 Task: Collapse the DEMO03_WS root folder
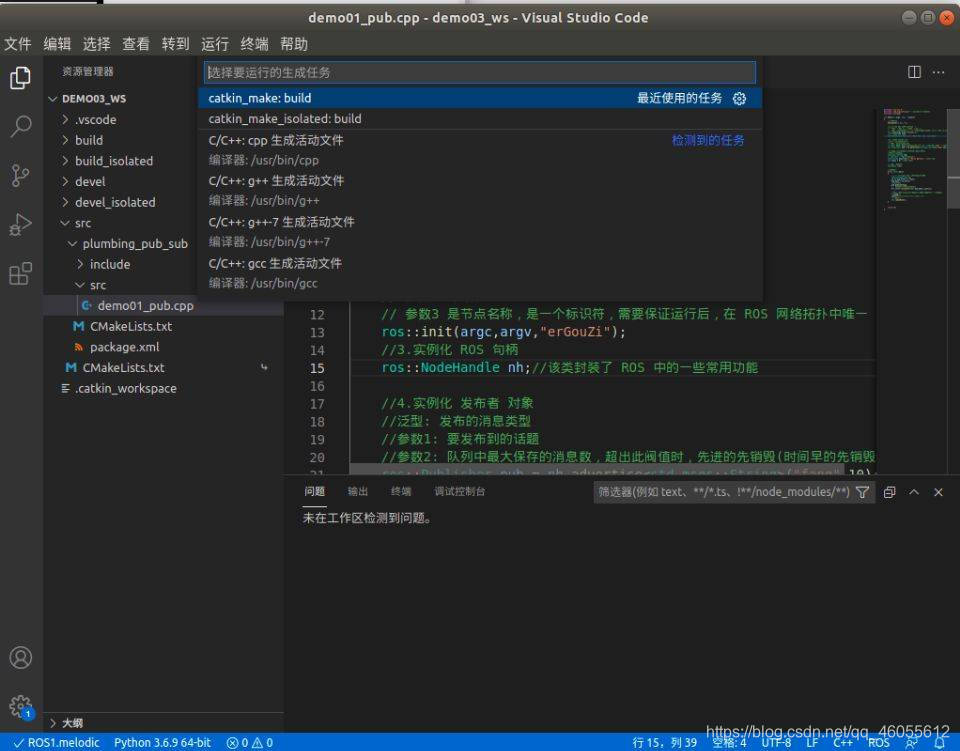[x=53, y=99]
